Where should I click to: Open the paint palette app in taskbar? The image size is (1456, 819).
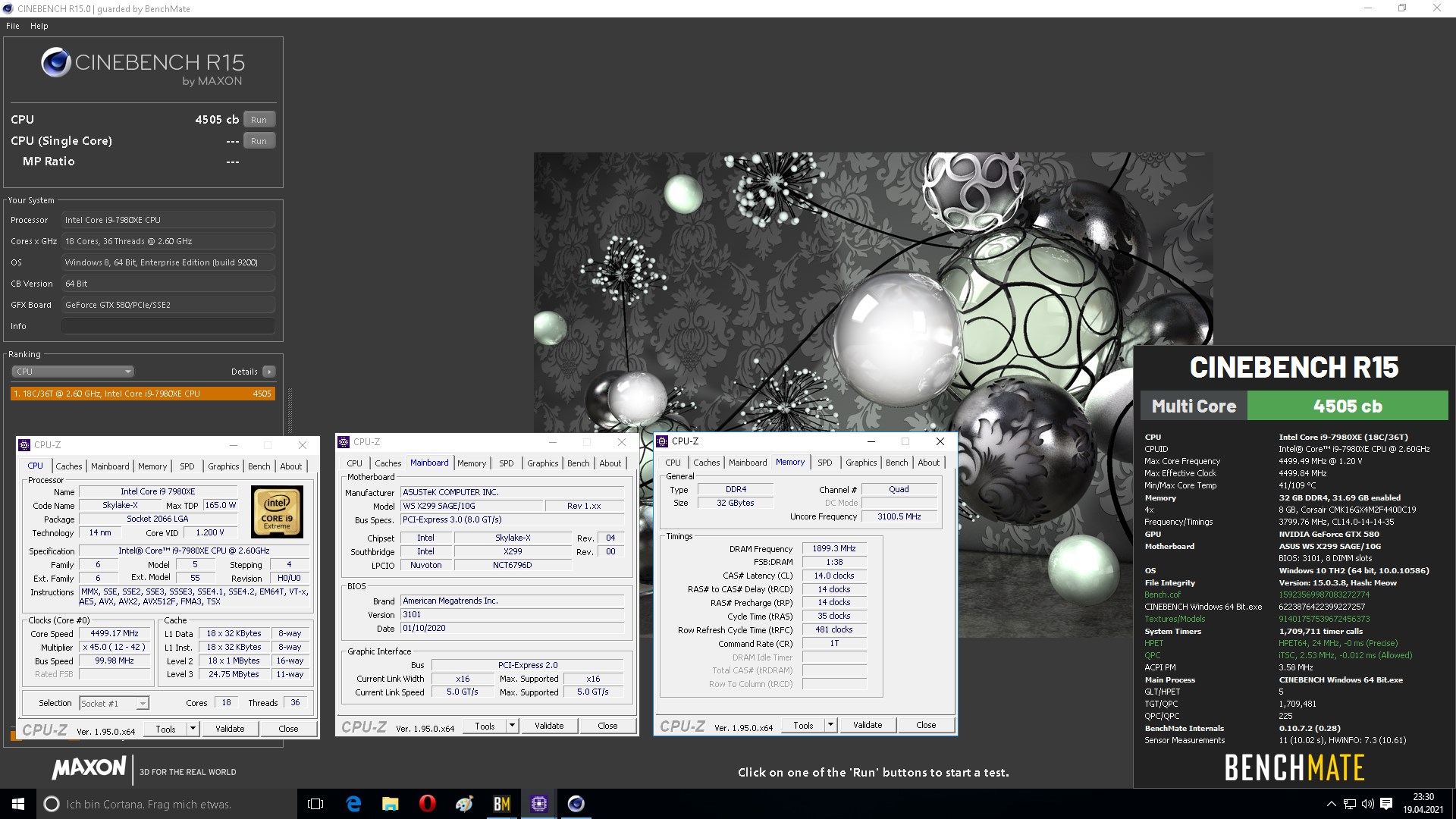[x=465, y=804]
